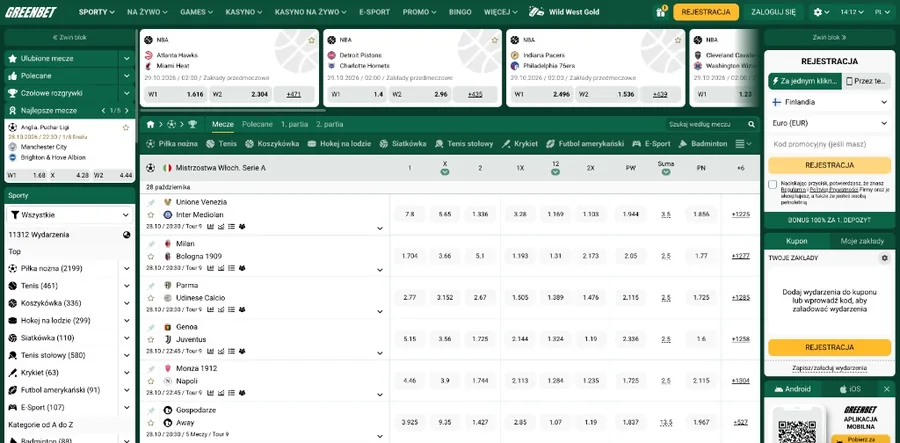Viewport: 900px width, 443px height.
Task: Close the mobile app promo panel
Action: tap(887, 389)
